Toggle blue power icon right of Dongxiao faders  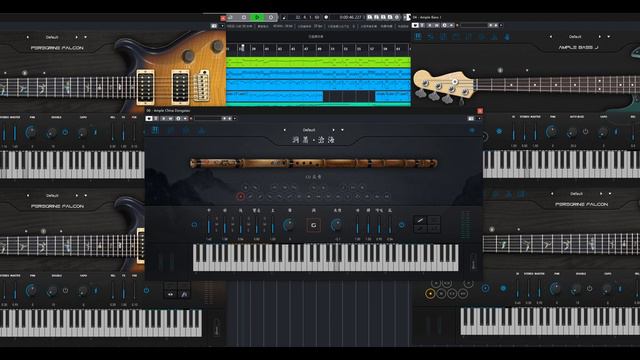coord(402,225)
